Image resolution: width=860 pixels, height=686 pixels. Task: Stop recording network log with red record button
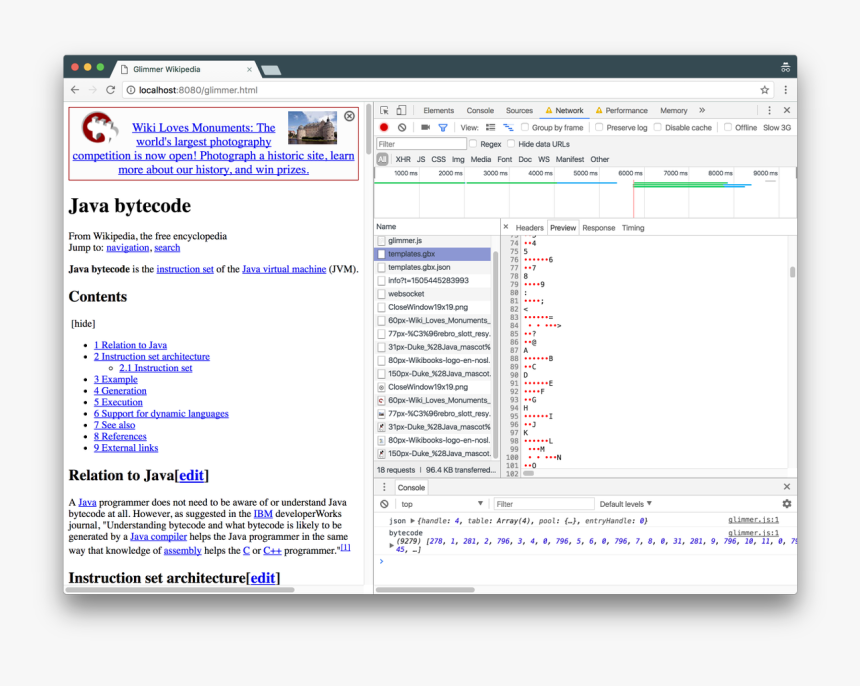pos(383,127)
